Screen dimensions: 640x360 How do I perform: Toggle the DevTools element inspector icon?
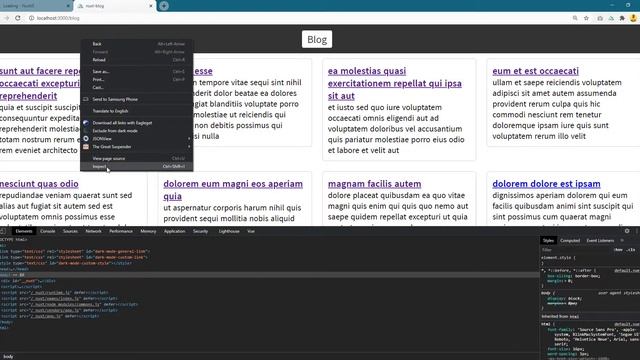(x=3, y=231)
